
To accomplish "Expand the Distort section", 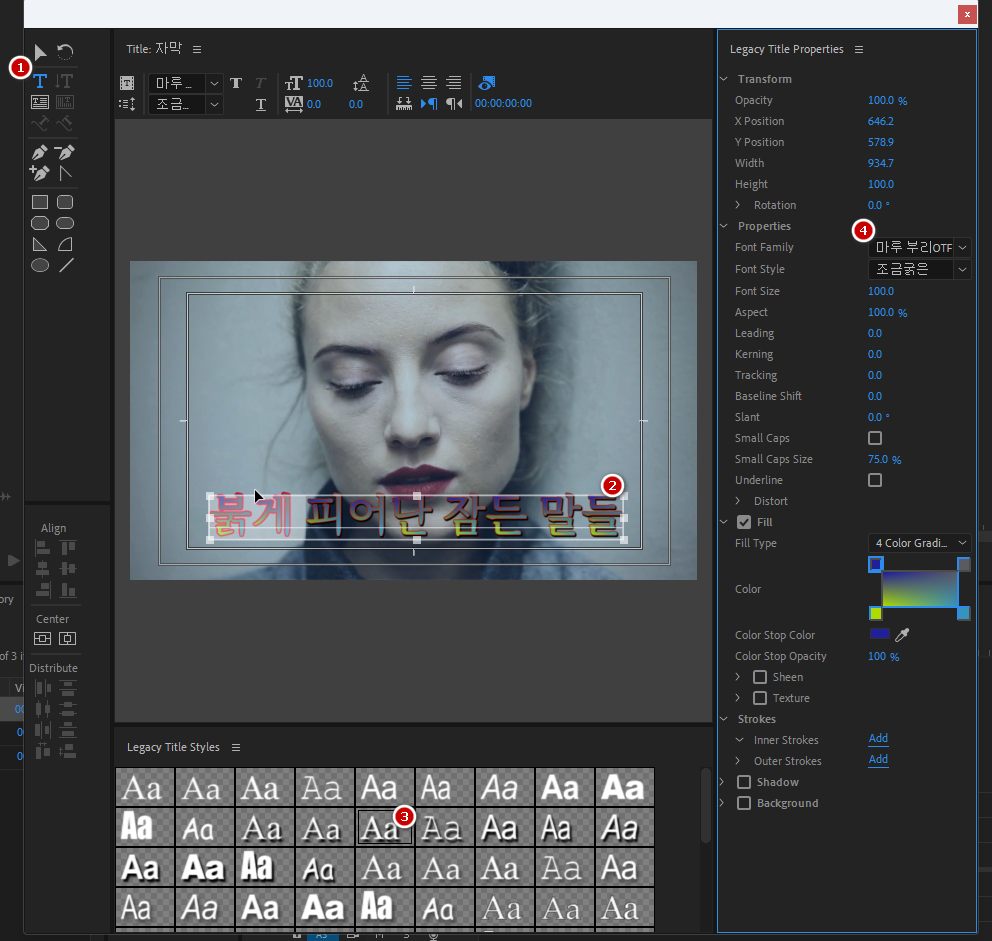I will point(739,501).
